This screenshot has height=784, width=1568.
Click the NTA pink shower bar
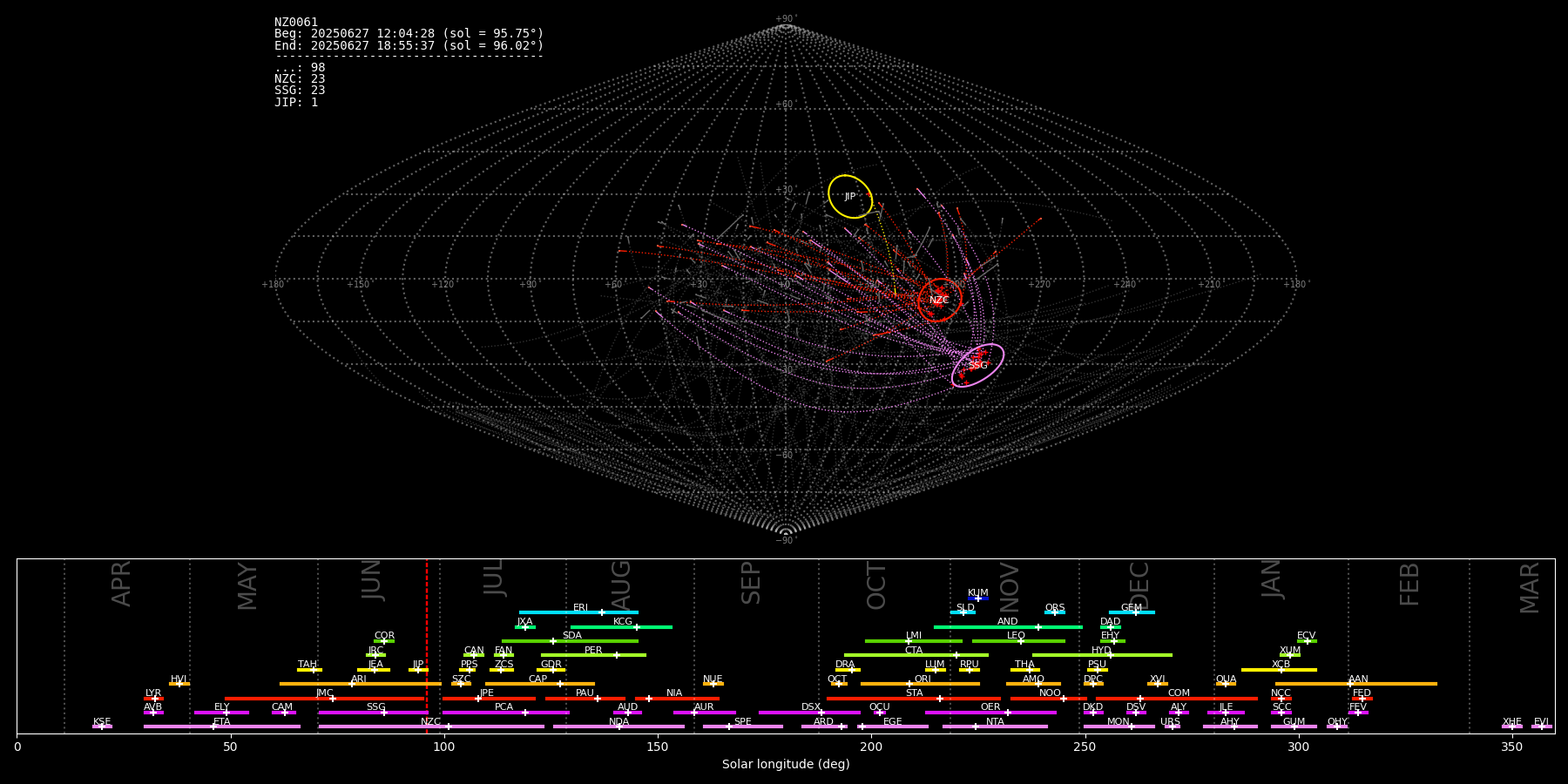click(995, 727)
